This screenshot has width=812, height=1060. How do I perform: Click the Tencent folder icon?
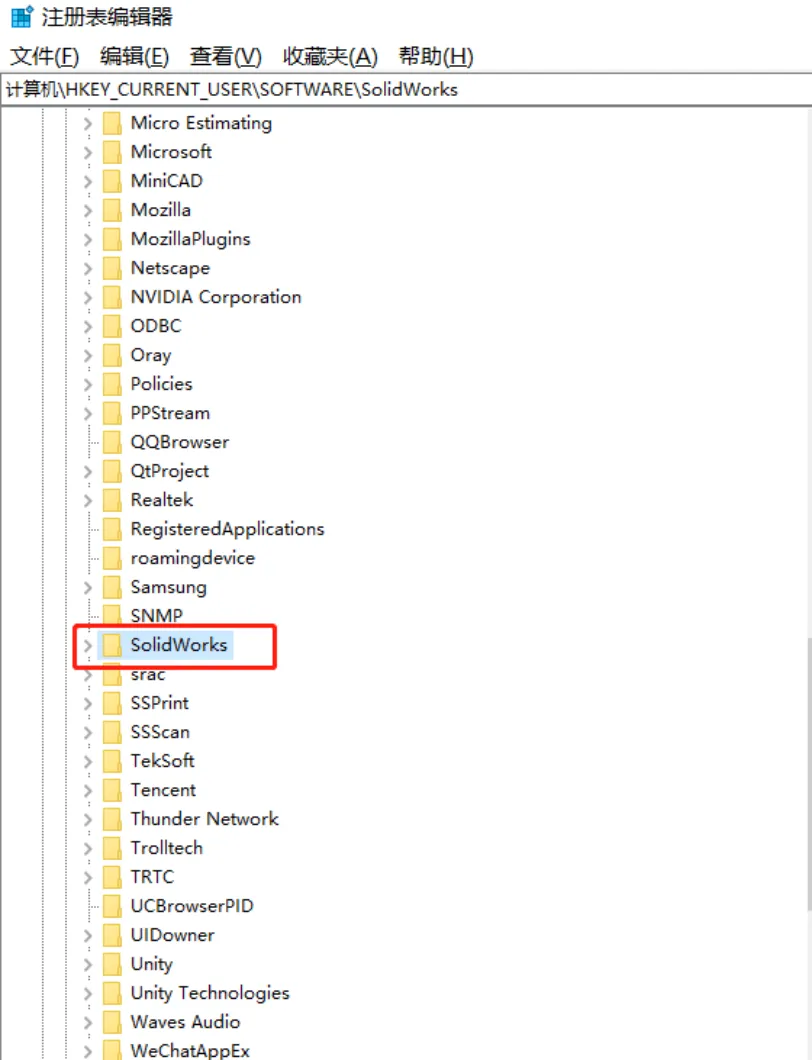click(112, 790)
